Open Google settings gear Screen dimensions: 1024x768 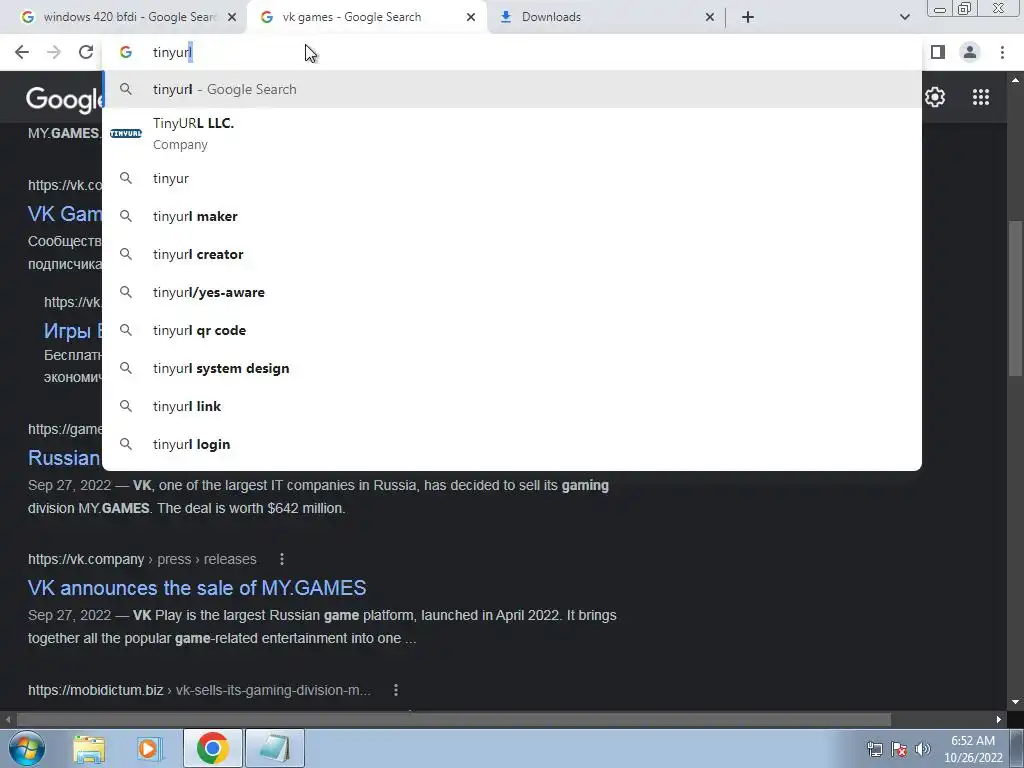935,97
